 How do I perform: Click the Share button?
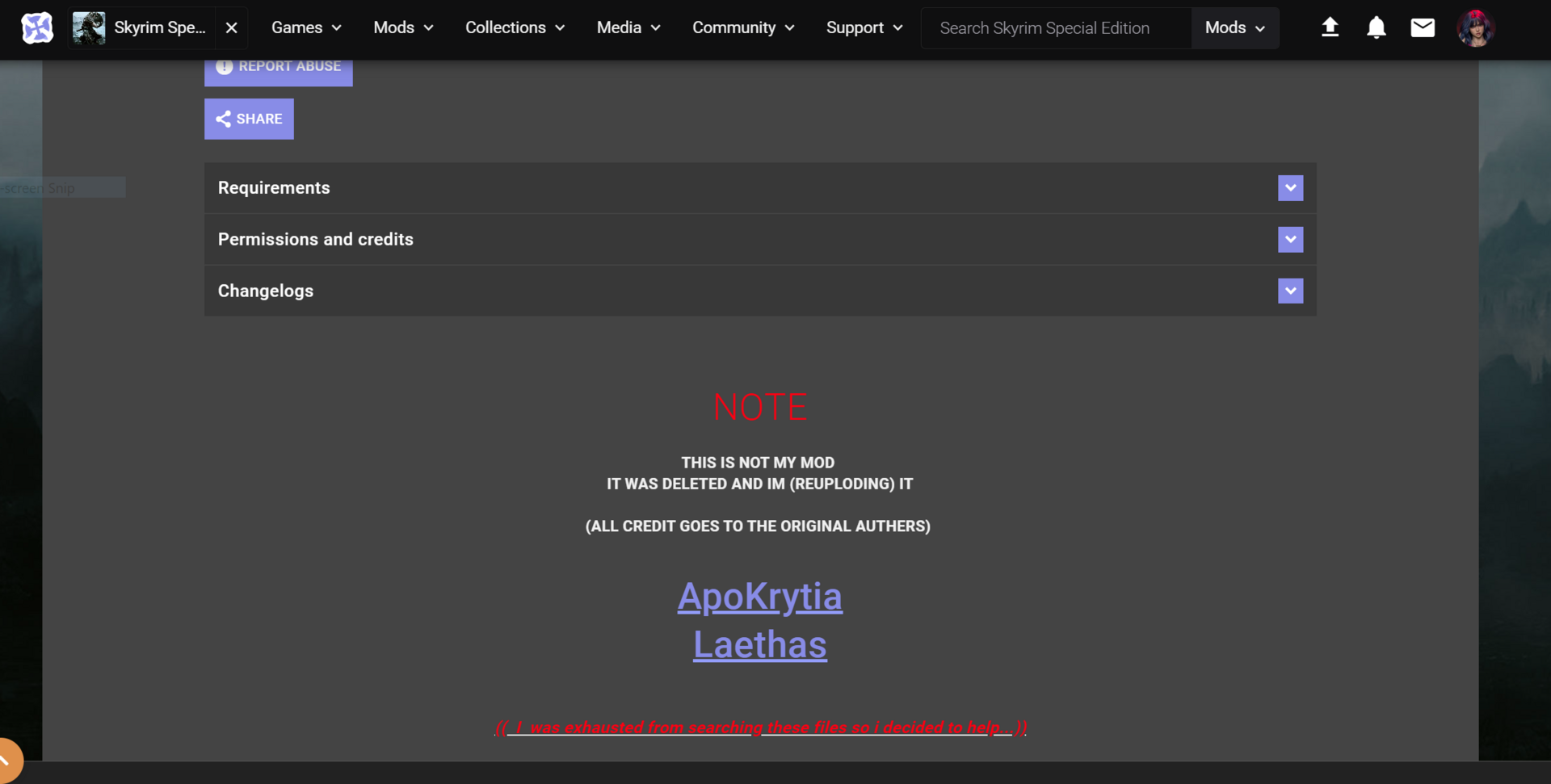click(x=249, y=119)
